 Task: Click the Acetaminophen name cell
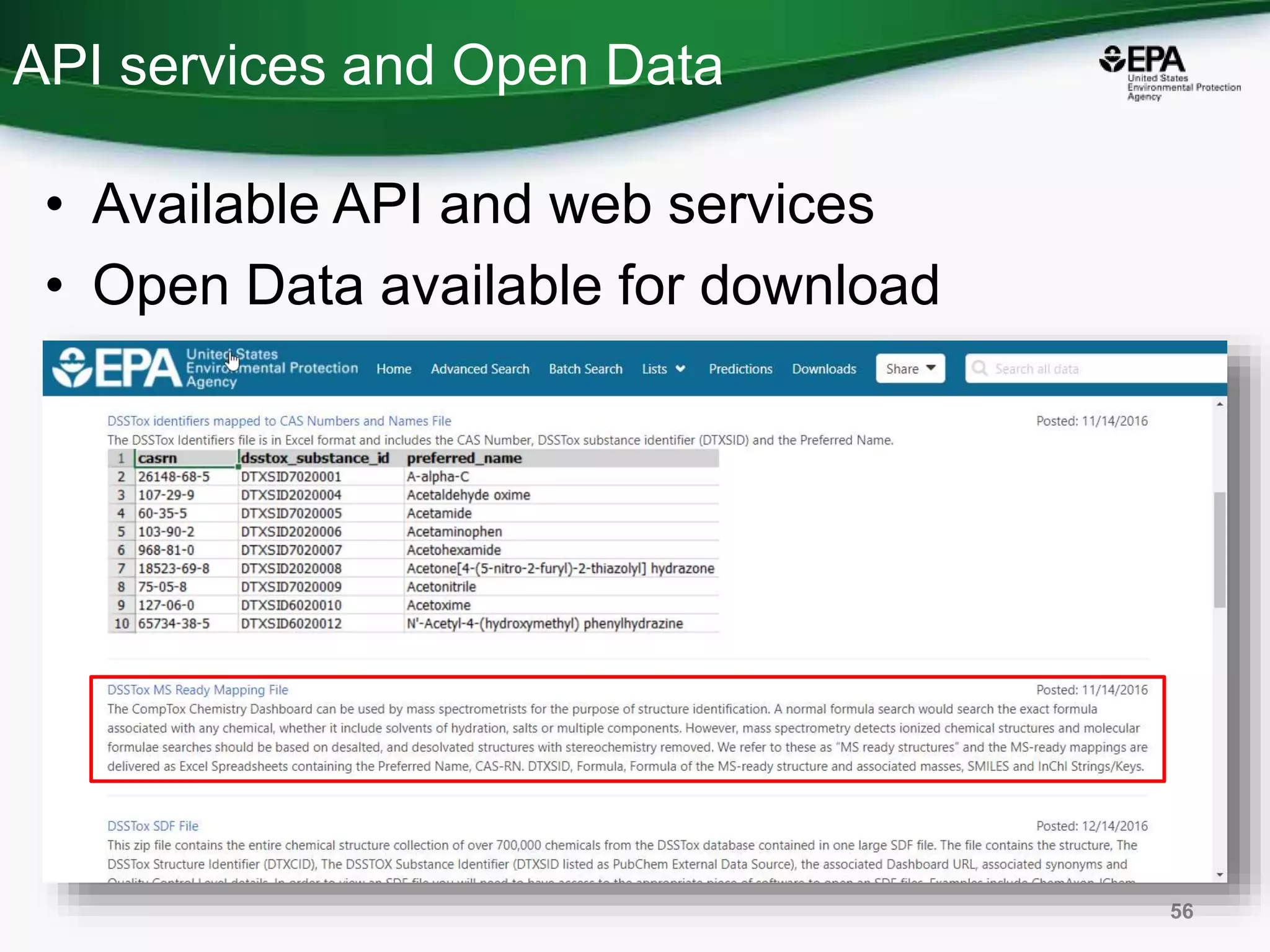561,532
